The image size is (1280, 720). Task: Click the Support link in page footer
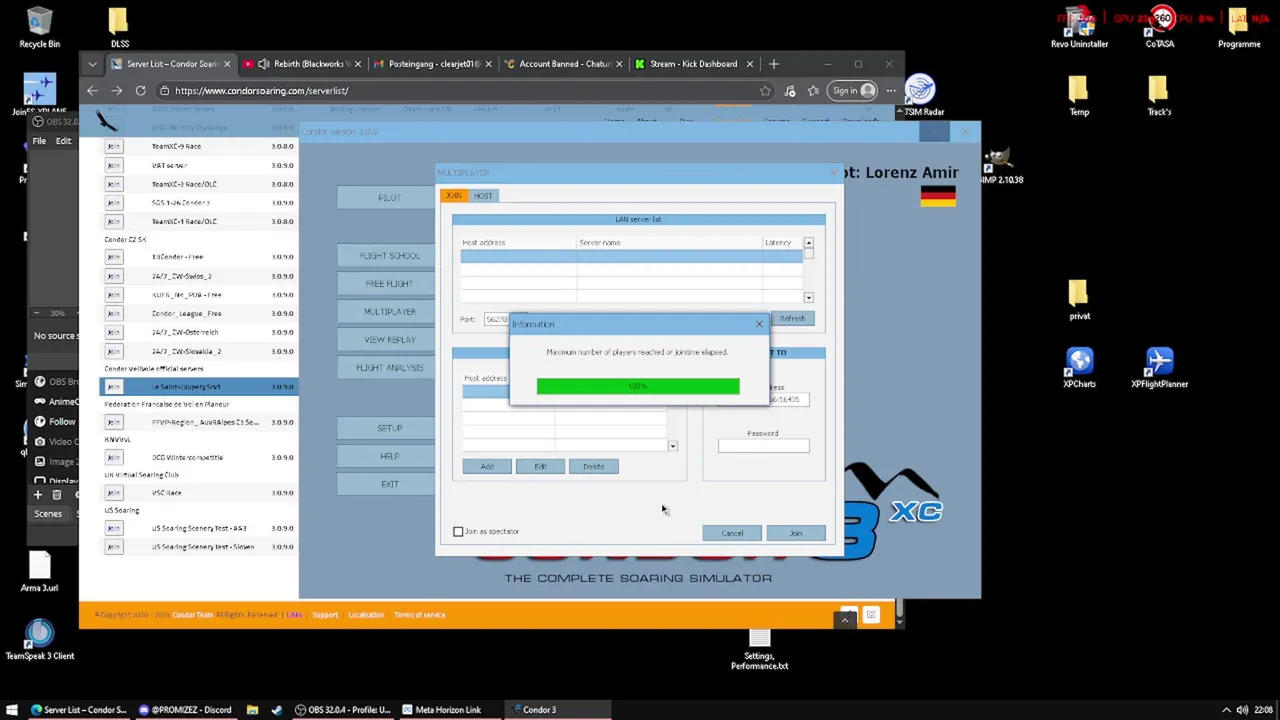325,615
